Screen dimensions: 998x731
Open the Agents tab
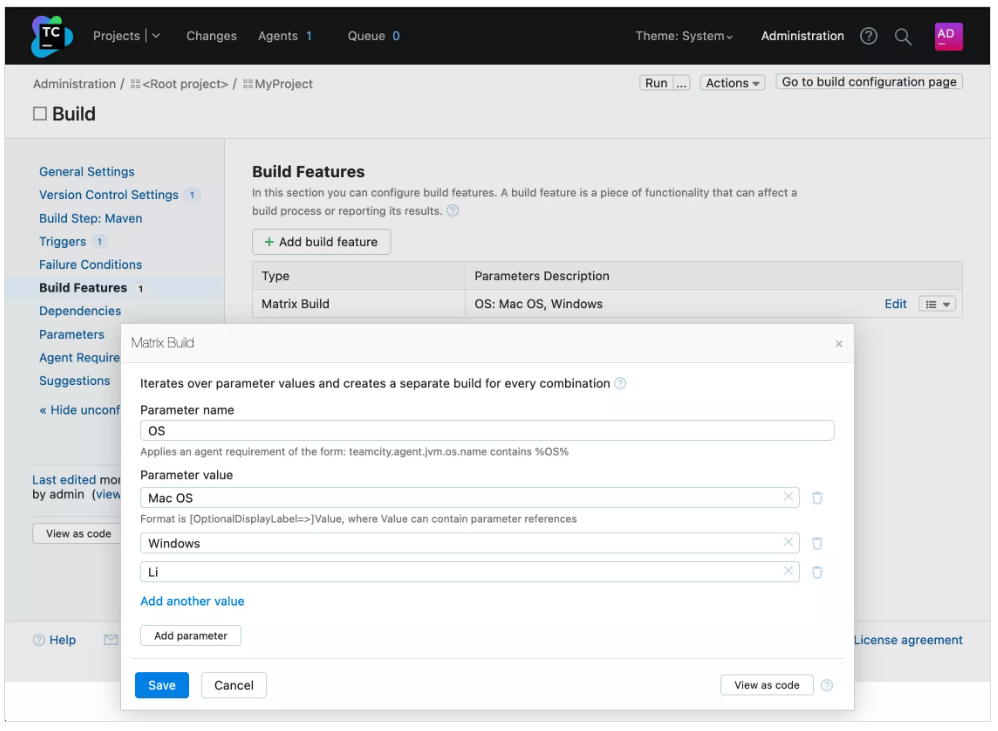(285, 36)
